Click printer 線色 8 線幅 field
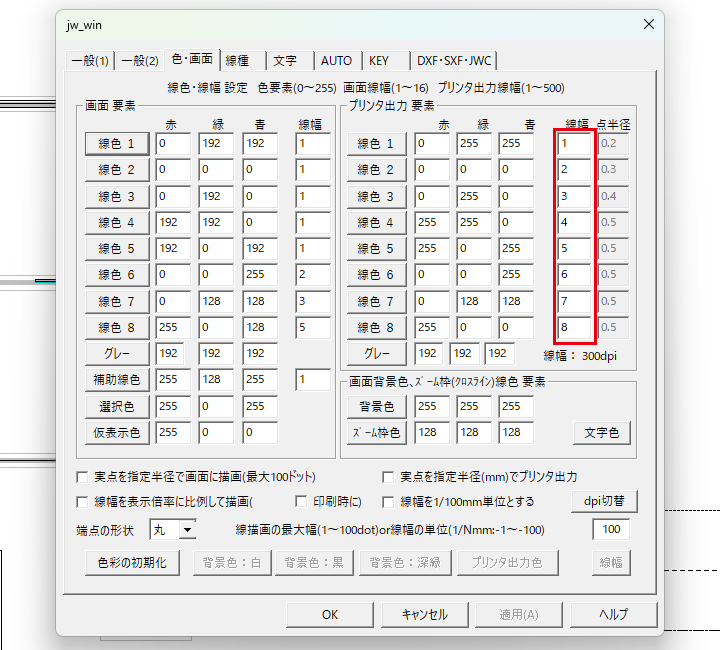This screenshot has height=650, width=720. point(574,328)
